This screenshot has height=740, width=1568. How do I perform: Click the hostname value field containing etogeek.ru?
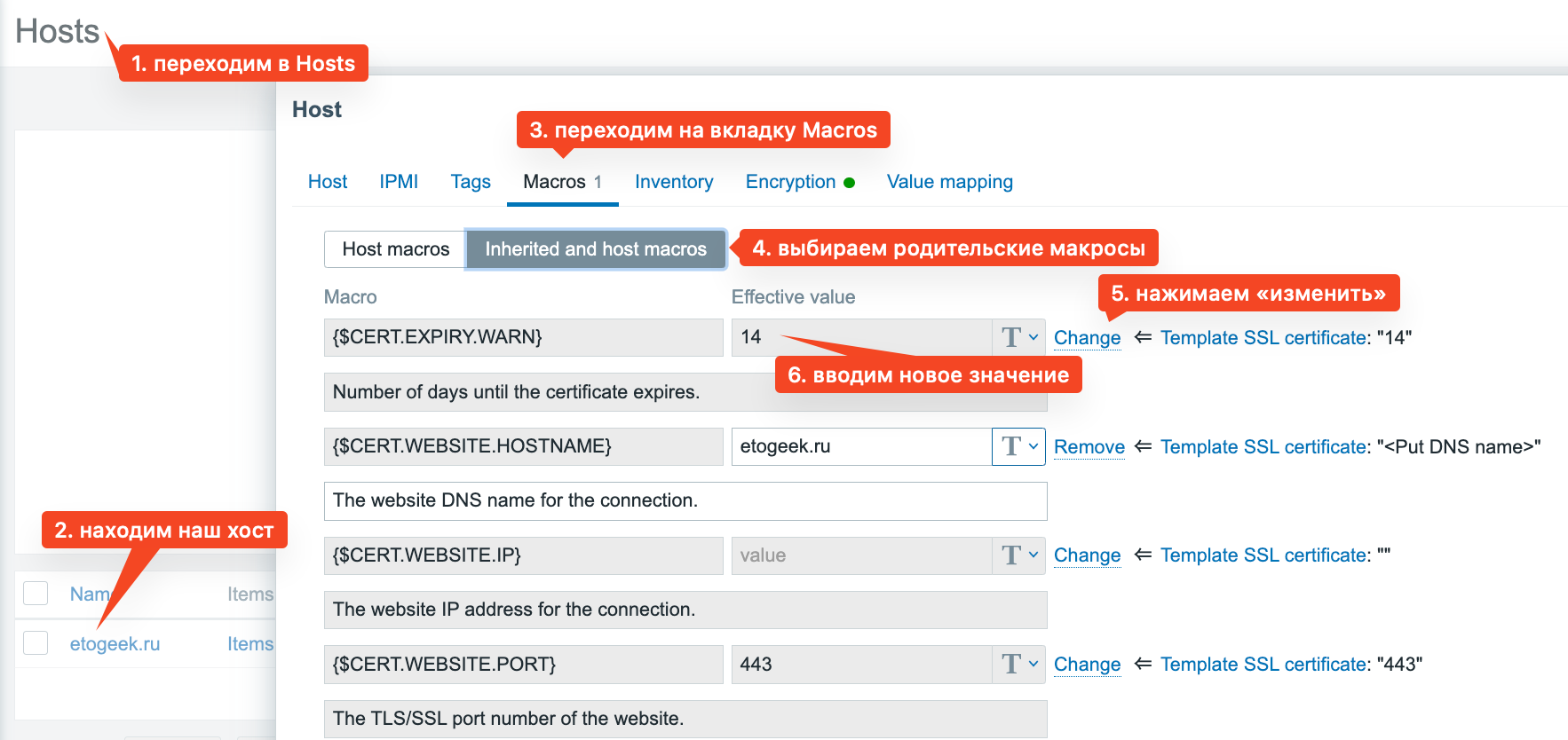point(859,446)
